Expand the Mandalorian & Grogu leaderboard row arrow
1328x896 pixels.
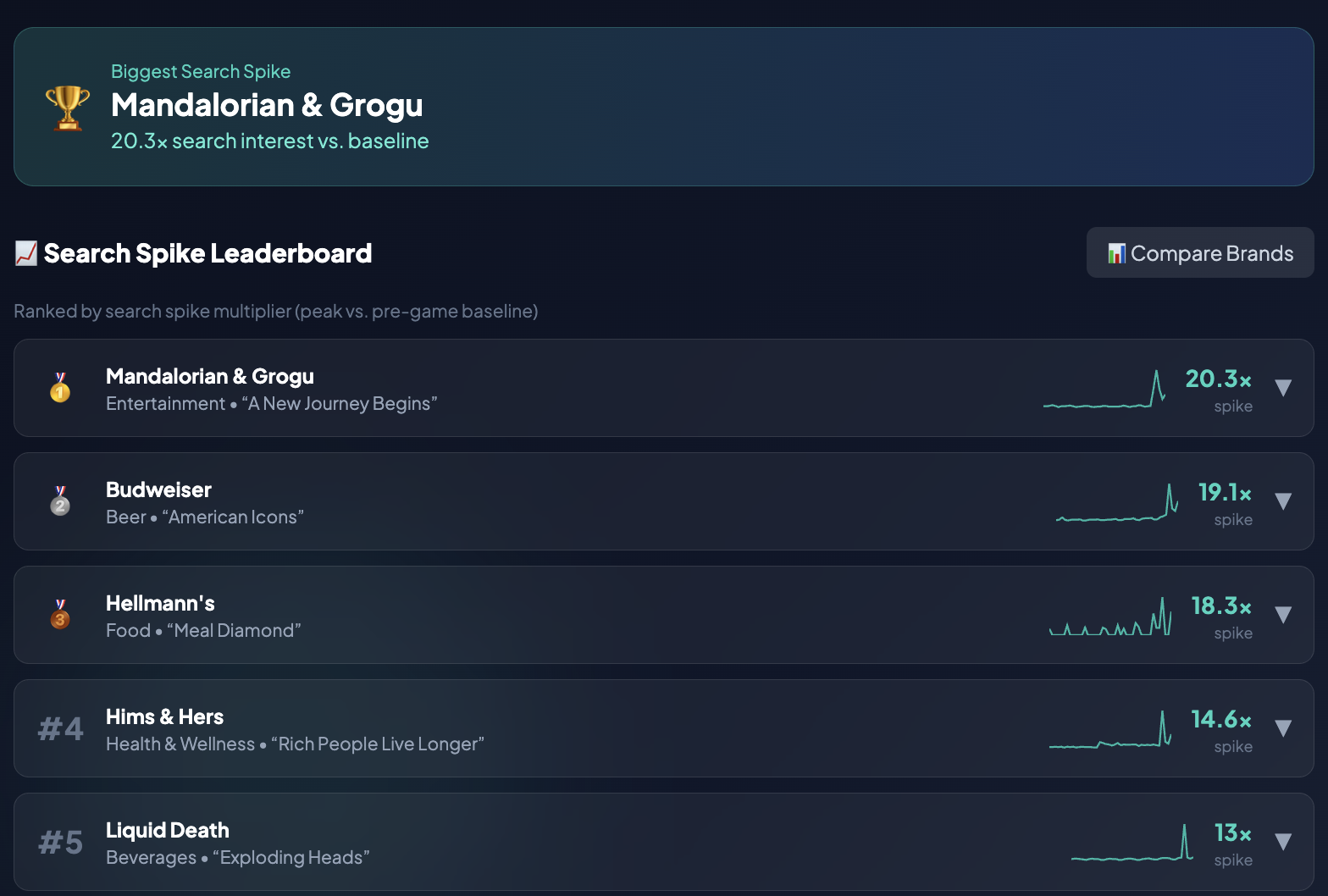point(1283,388)
